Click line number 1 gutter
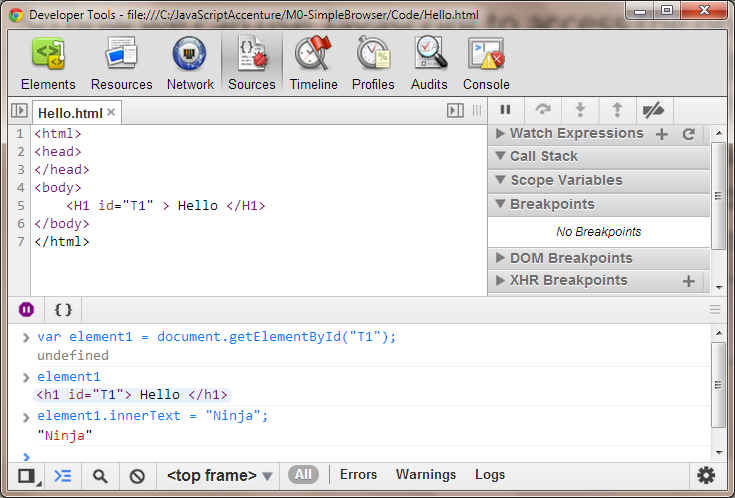Screen dimensions: 735x498 click(x=20, y=134)
